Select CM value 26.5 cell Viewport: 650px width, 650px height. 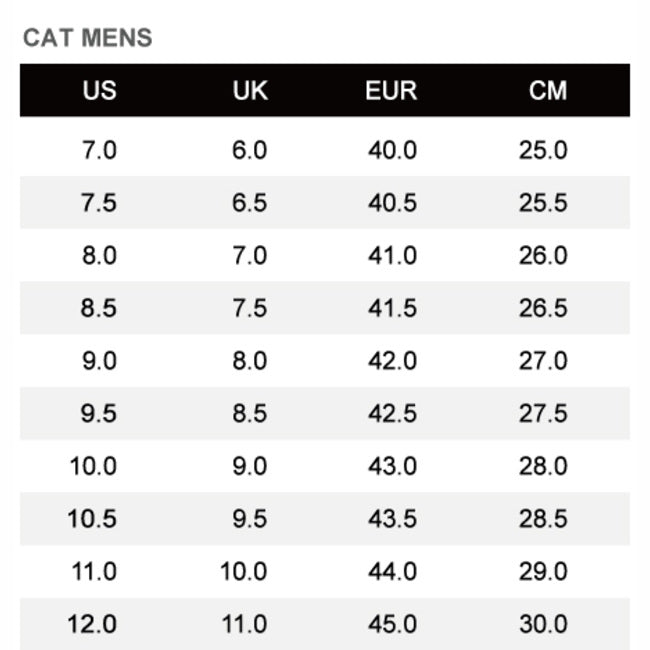click(x=543, y=308)
